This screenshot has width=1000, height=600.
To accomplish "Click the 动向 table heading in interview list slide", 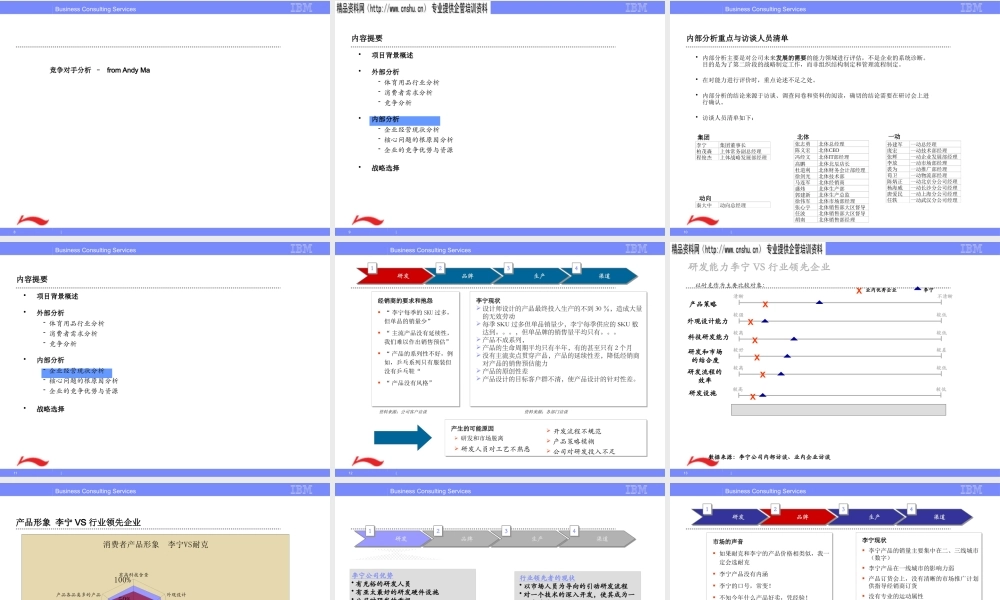I will (x=705, y=198).
